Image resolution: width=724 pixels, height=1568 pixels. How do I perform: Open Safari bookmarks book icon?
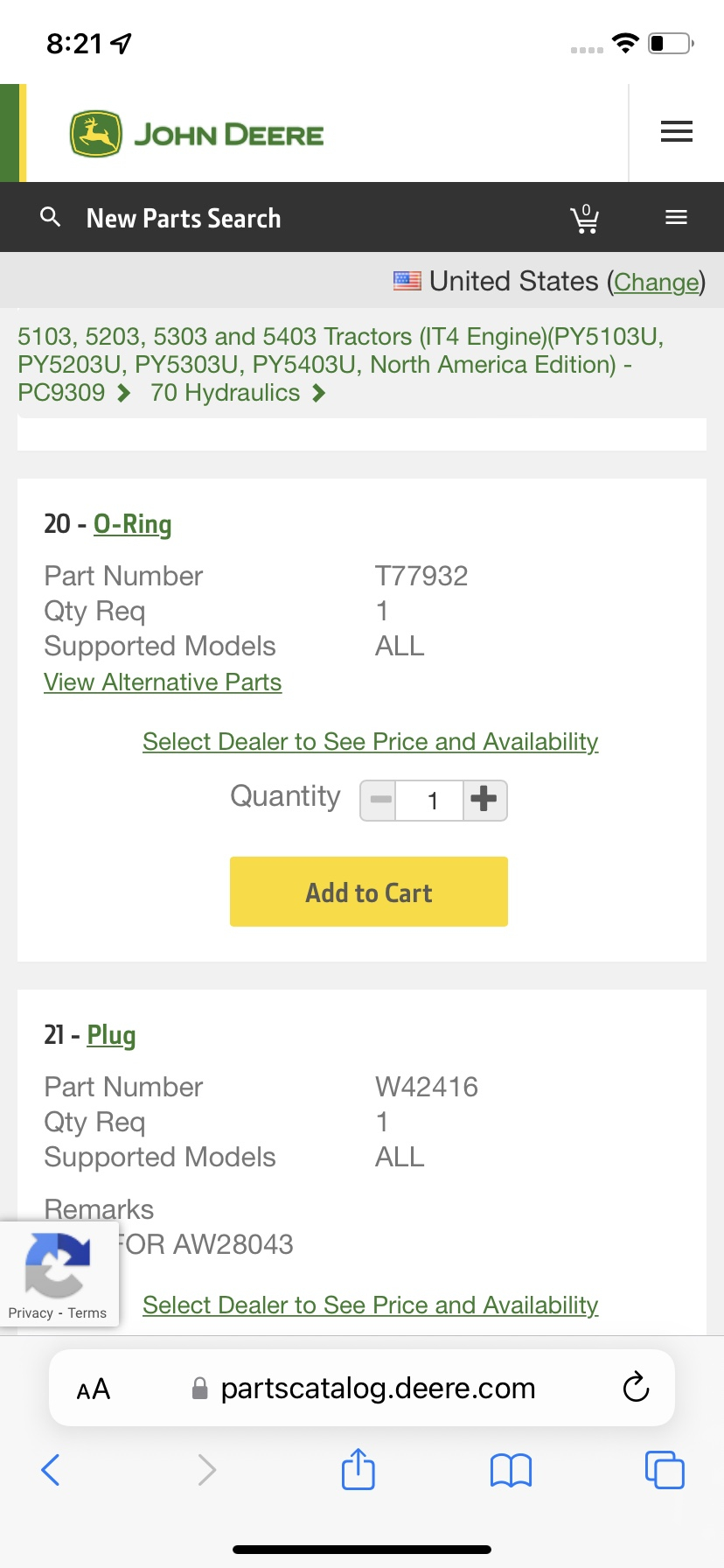click(511, 1470)
